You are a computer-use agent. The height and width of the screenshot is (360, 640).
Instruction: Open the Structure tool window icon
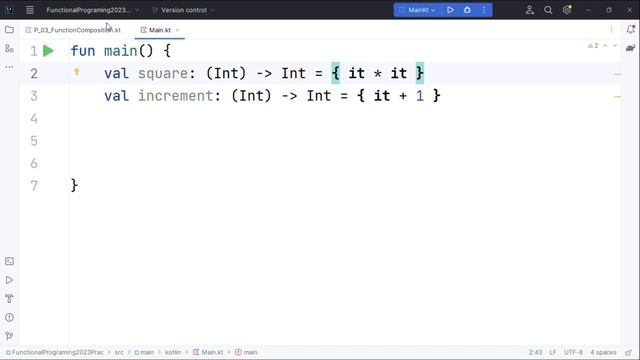click(x=9, y=49)
